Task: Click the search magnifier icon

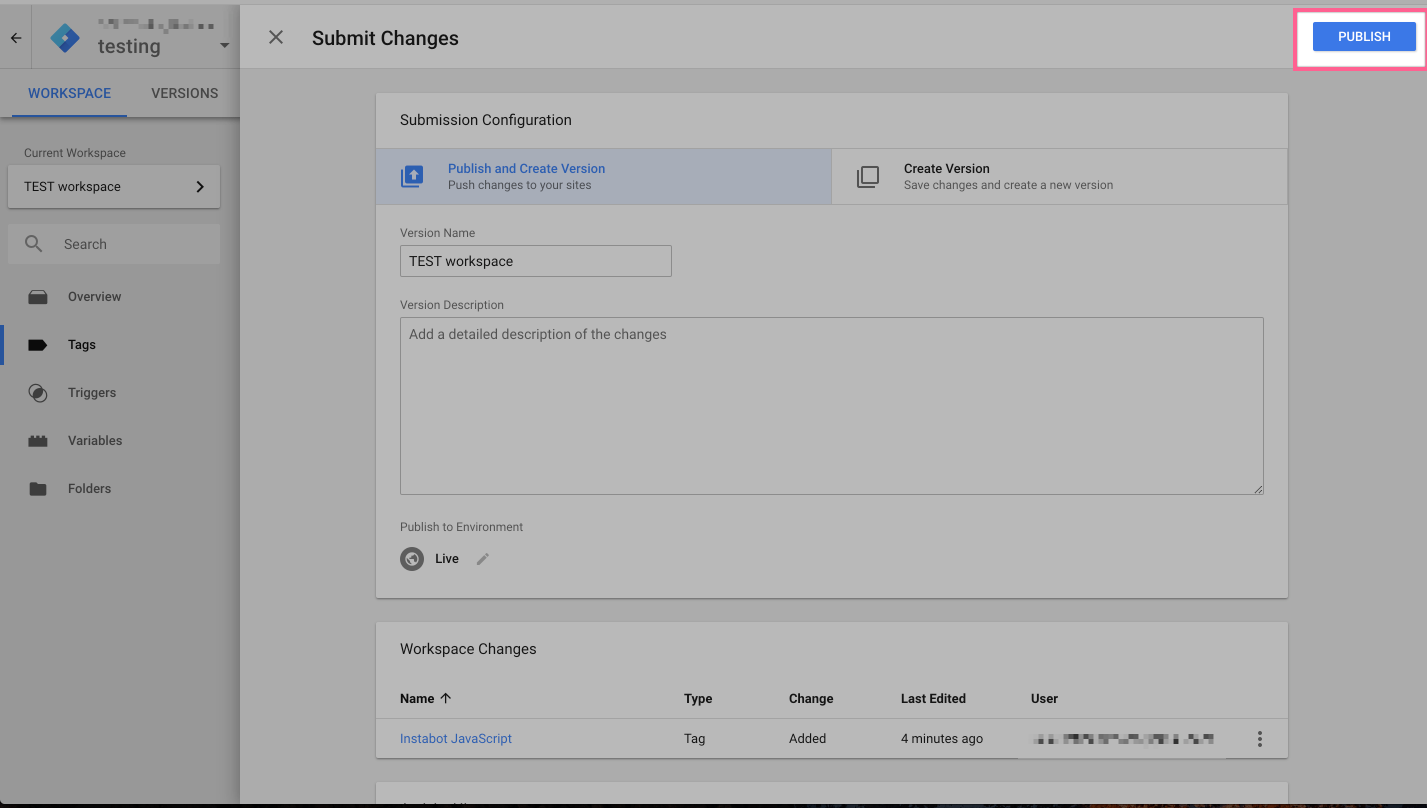Action: click(x=34, y=244)
